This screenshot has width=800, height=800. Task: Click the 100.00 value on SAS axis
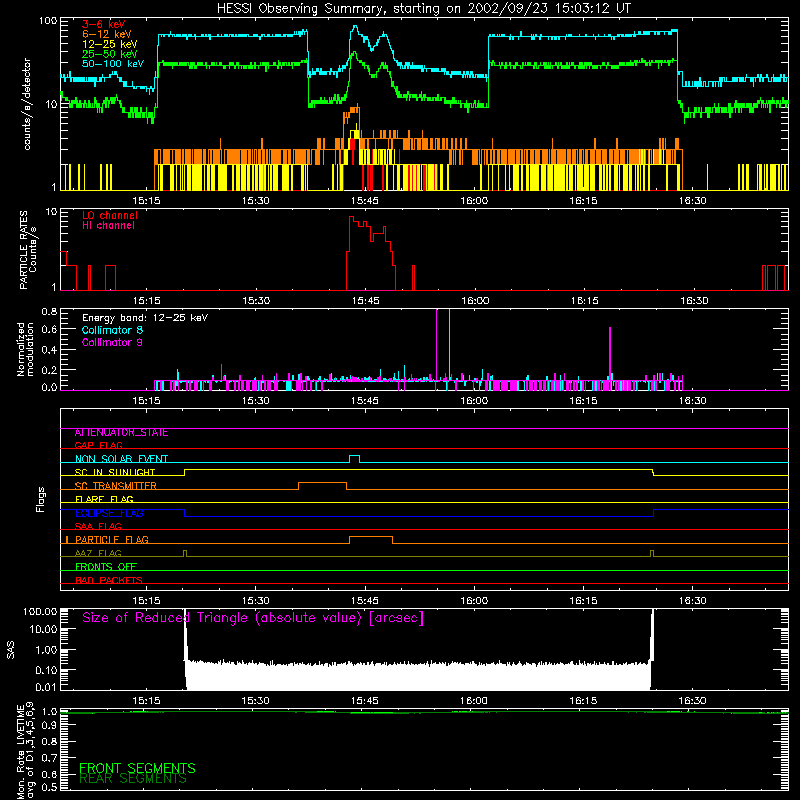[40, 612]
